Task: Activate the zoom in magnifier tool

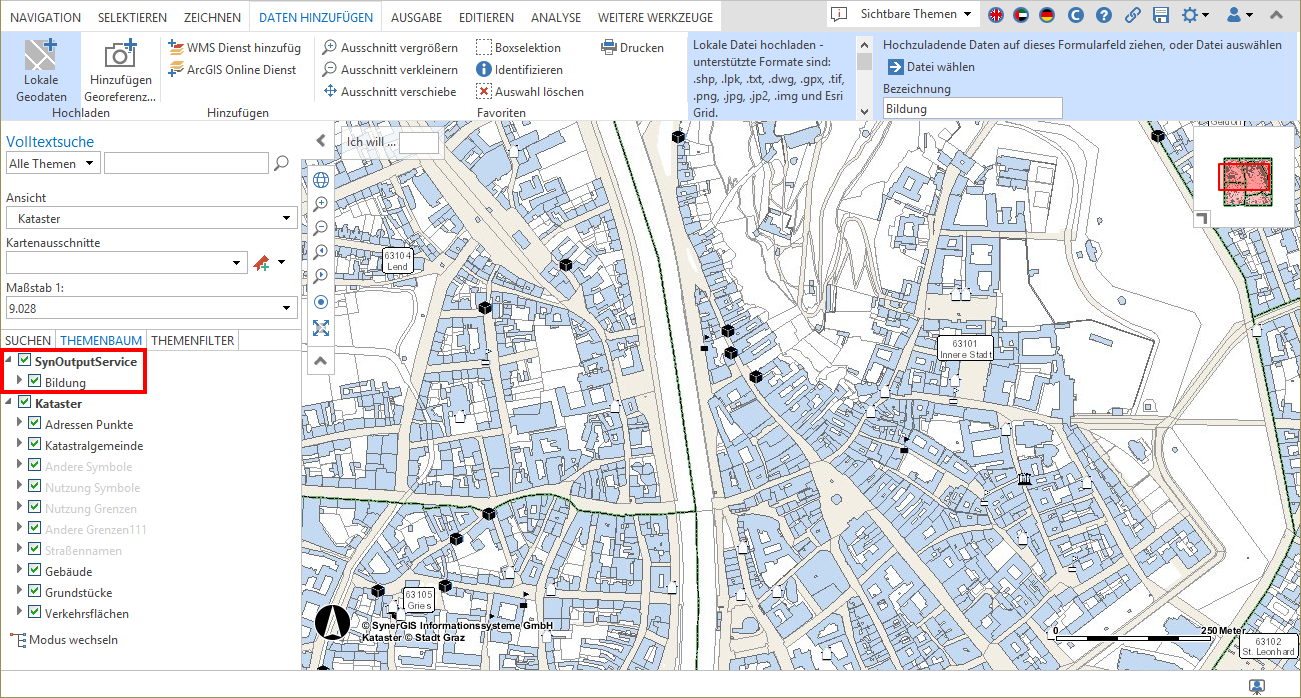Action: (x=320, y=203)
